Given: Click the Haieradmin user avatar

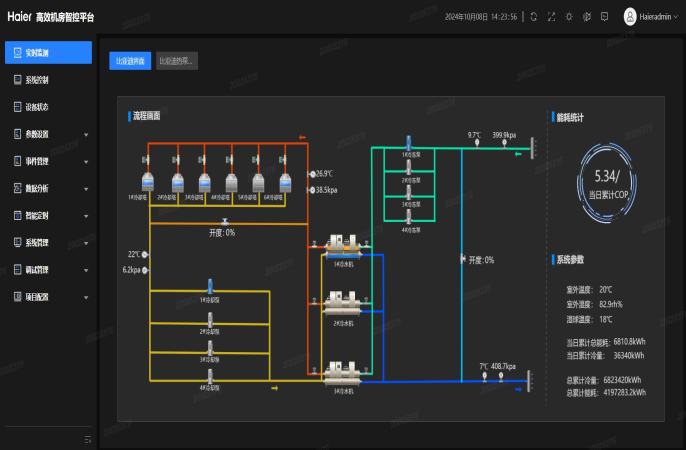Looking at the screenshot, I should click(630, 17).
